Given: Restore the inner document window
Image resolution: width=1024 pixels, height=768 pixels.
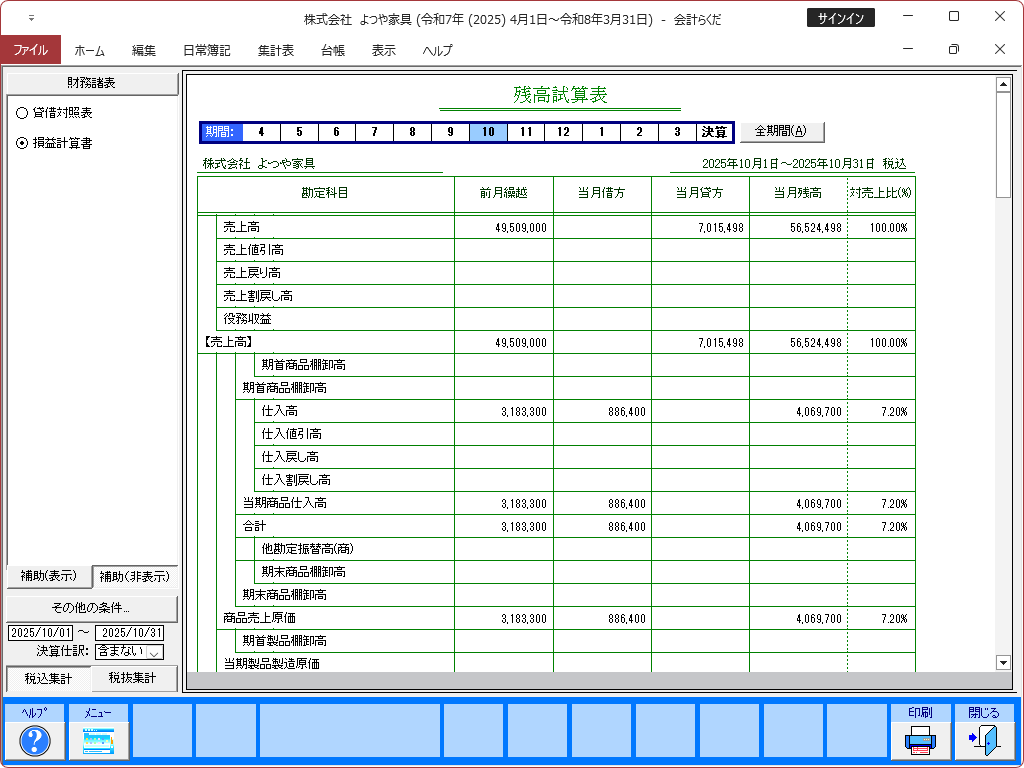Looking at the screenshot, I should coord(953,50).
